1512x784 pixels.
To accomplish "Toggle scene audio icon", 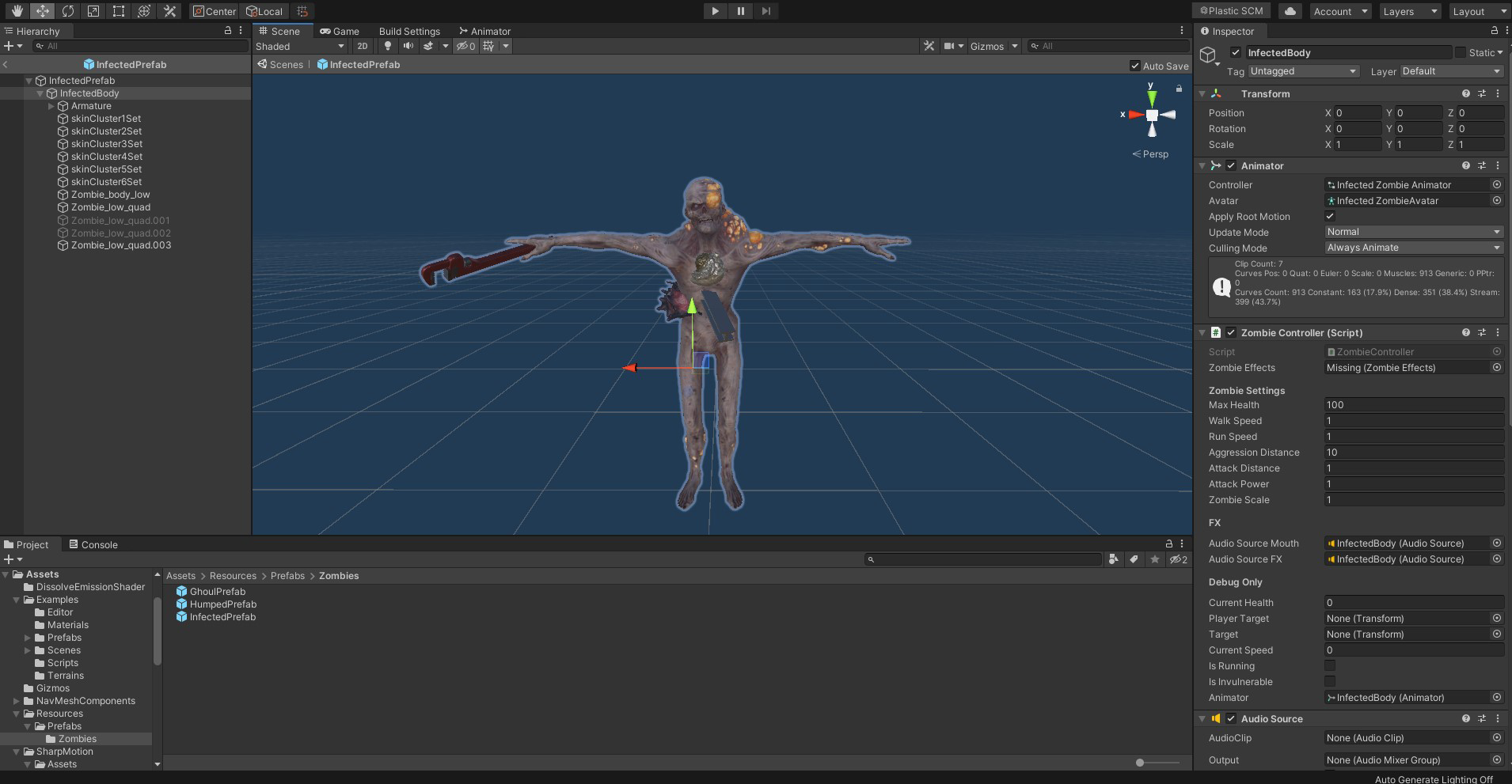I will tap(408, 46).
